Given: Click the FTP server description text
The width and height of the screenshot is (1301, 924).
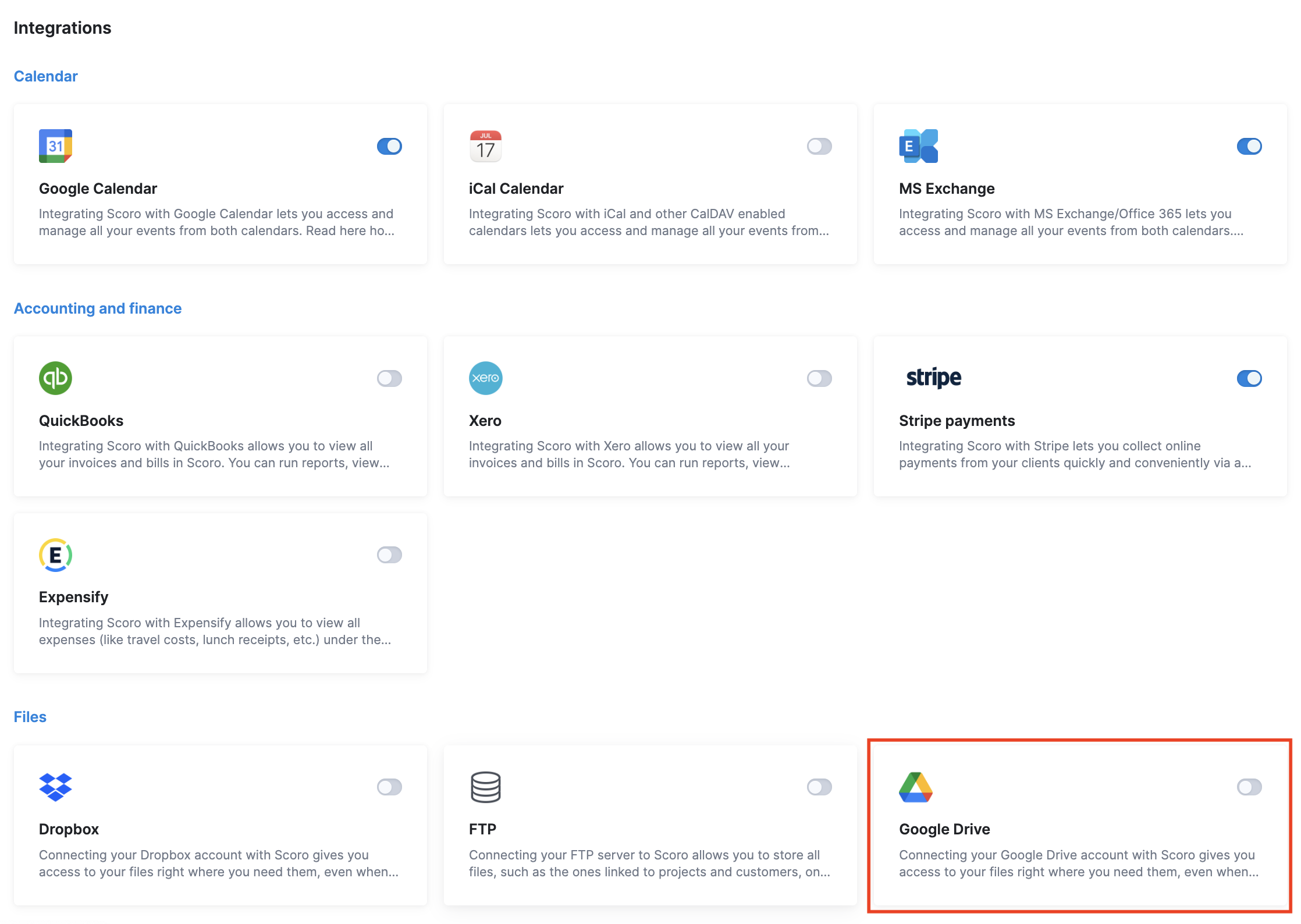Looking at the screenshot, I should [x=649, y=863].
